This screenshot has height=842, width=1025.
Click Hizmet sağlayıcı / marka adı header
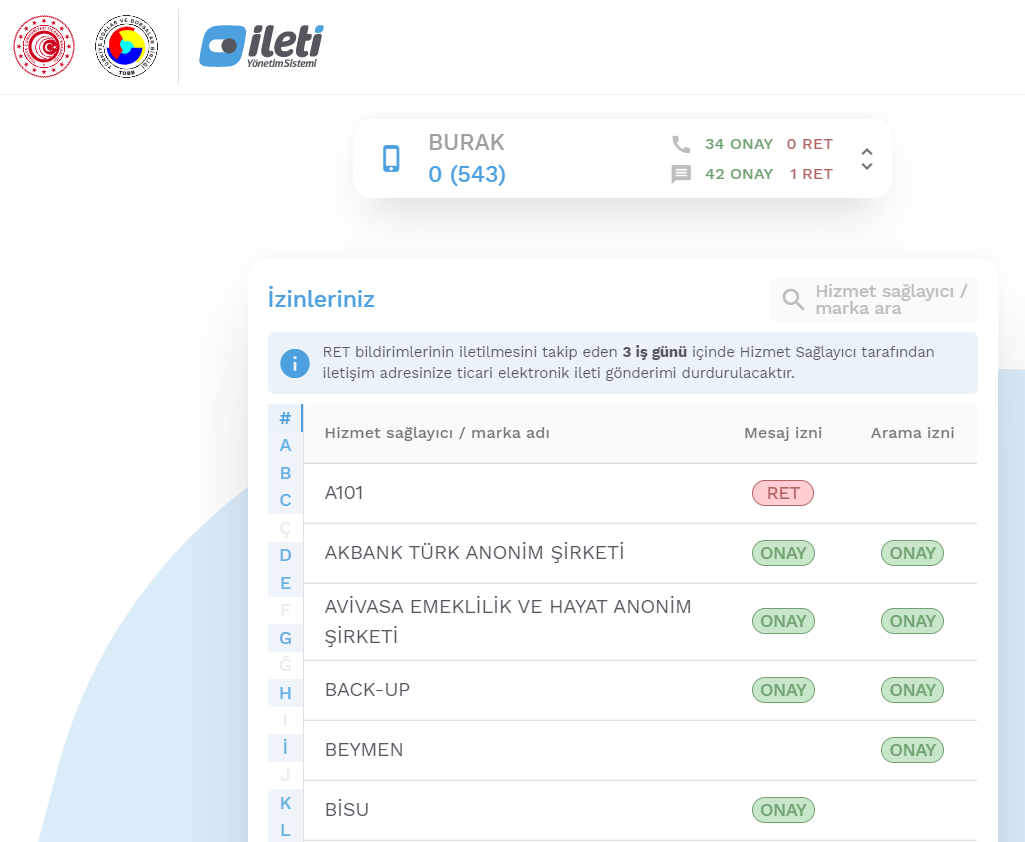click(x=437, y=433)
